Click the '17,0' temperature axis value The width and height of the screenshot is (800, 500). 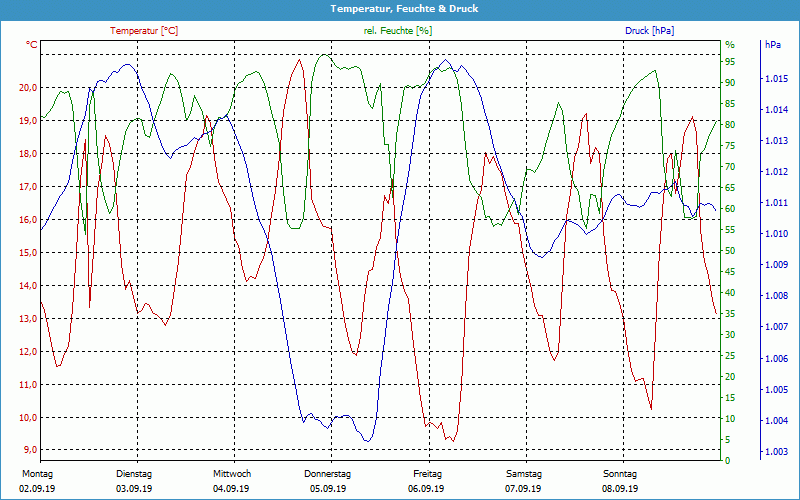click(28, 187)
